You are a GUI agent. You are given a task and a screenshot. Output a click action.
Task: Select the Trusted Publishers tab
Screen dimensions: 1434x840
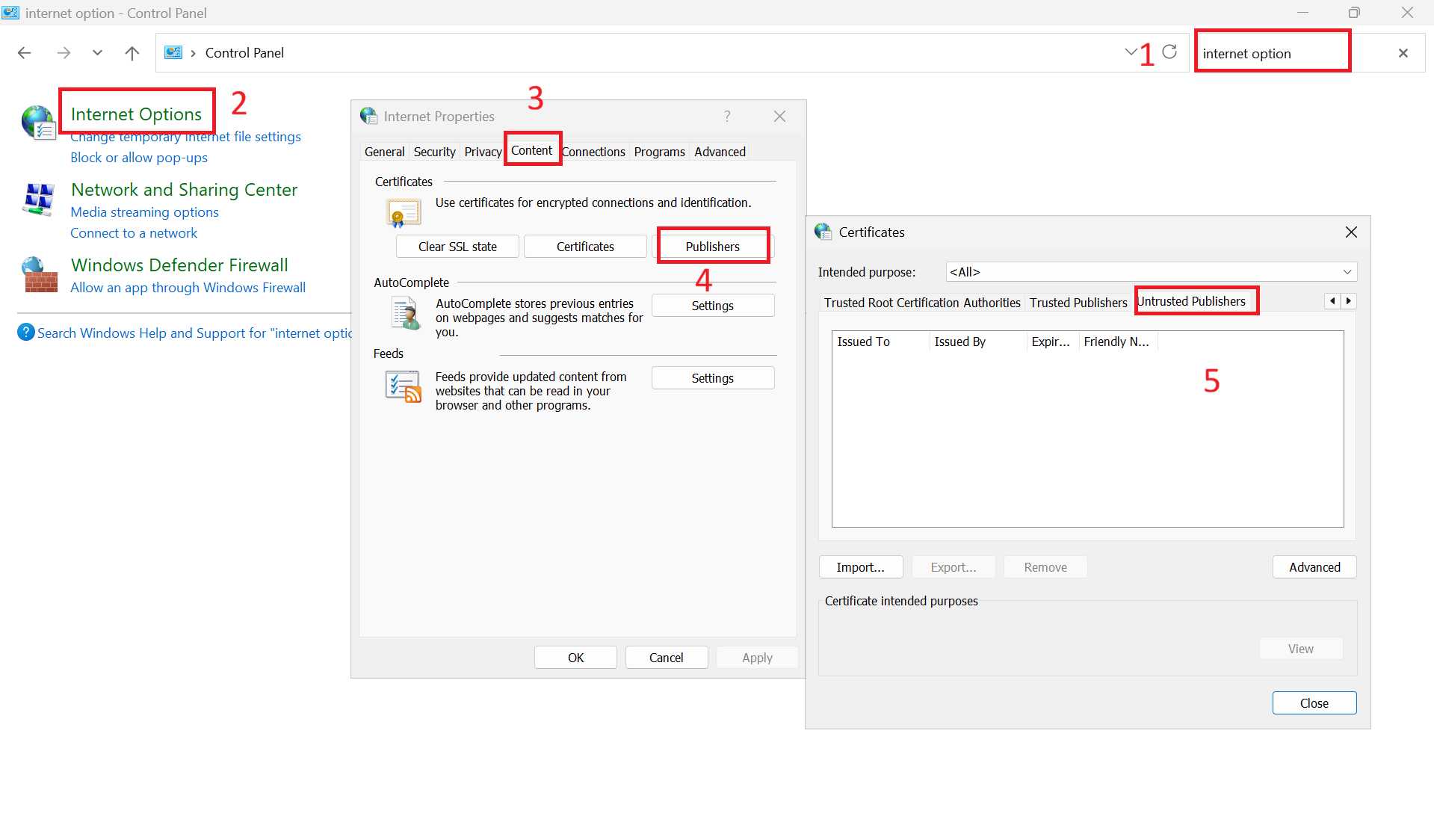click(x=1078, y=303)
